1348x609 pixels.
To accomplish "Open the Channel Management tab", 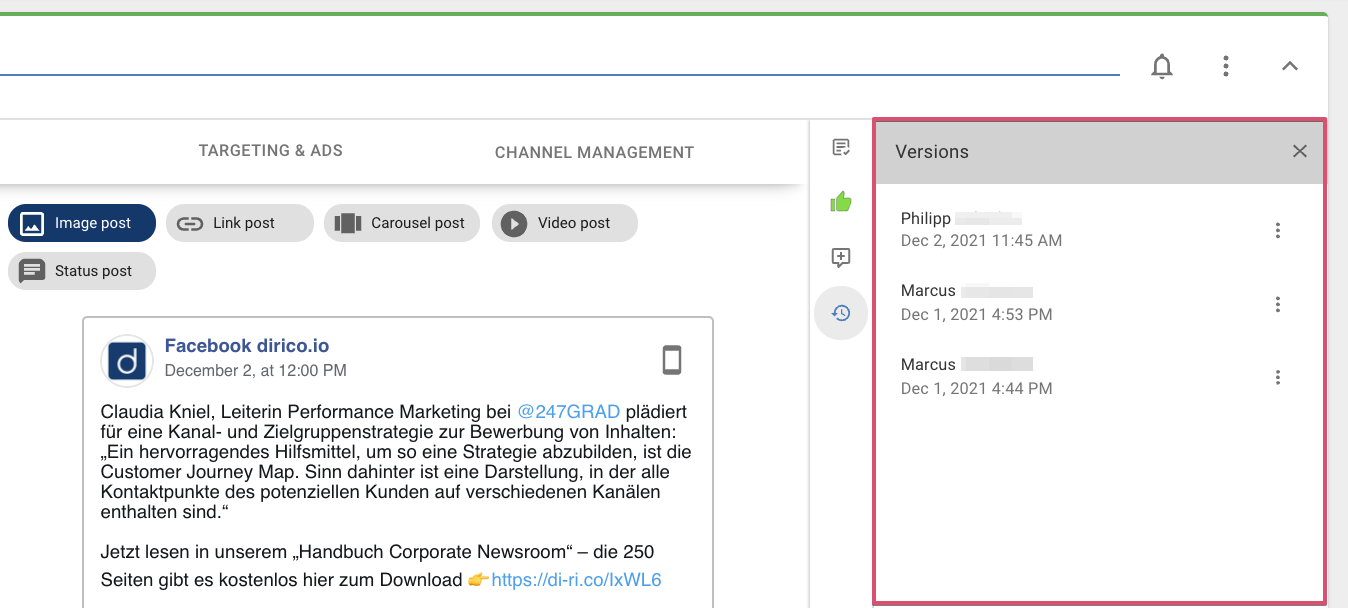I will tap(594, 152).
